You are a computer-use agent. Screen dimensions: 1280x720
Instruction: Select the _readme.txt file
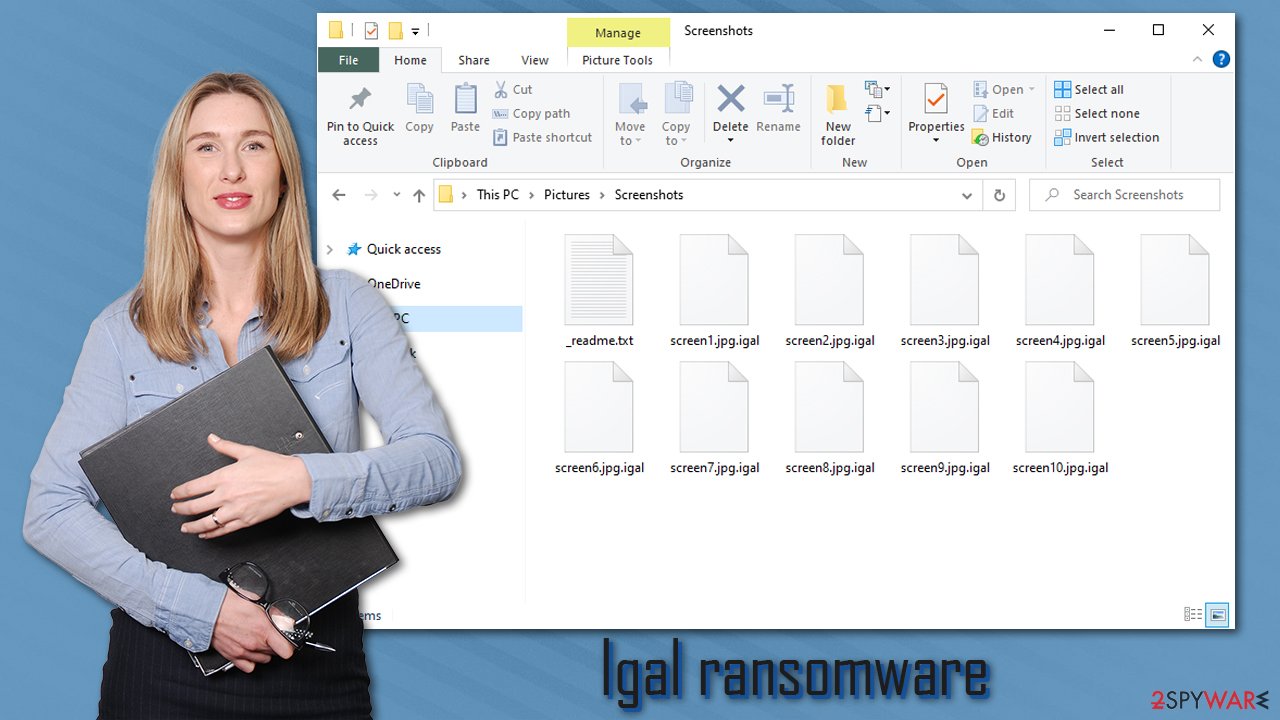(599, 291)
